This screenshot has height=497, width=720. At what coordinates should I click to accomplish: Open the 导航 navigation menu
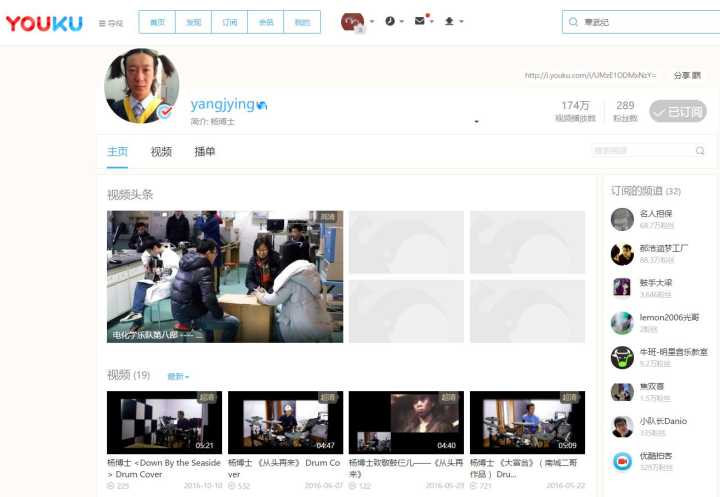(x=112, y=23)
